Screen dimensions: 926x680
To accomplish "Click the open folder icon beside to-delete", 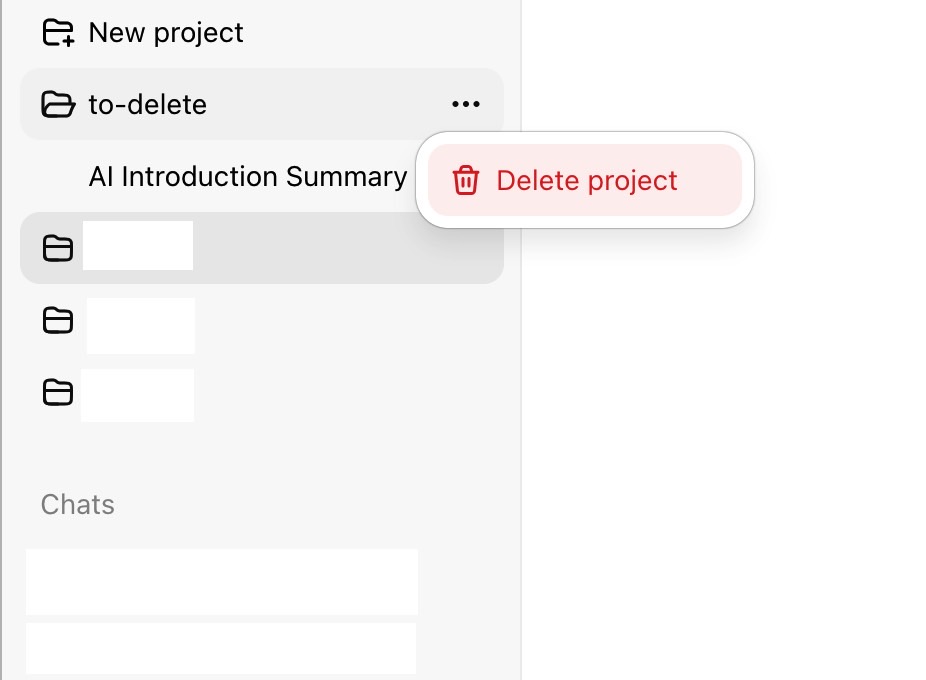I will click(x=58, y=105).
